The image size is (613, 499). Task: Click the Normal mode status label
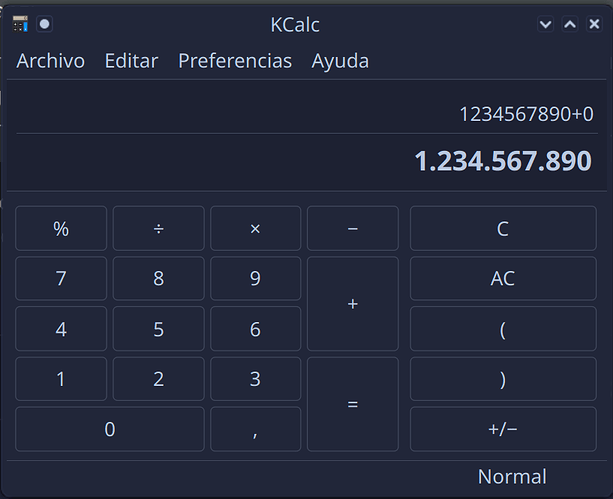tap(511, 477)
